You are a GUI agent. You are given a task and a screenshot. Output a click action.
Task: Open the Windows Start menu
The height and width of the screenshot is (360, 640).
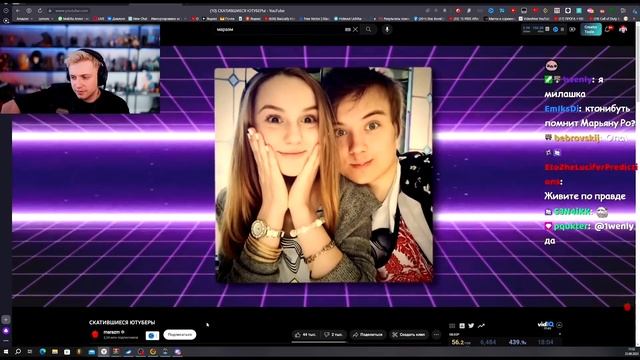pos(6,351)
